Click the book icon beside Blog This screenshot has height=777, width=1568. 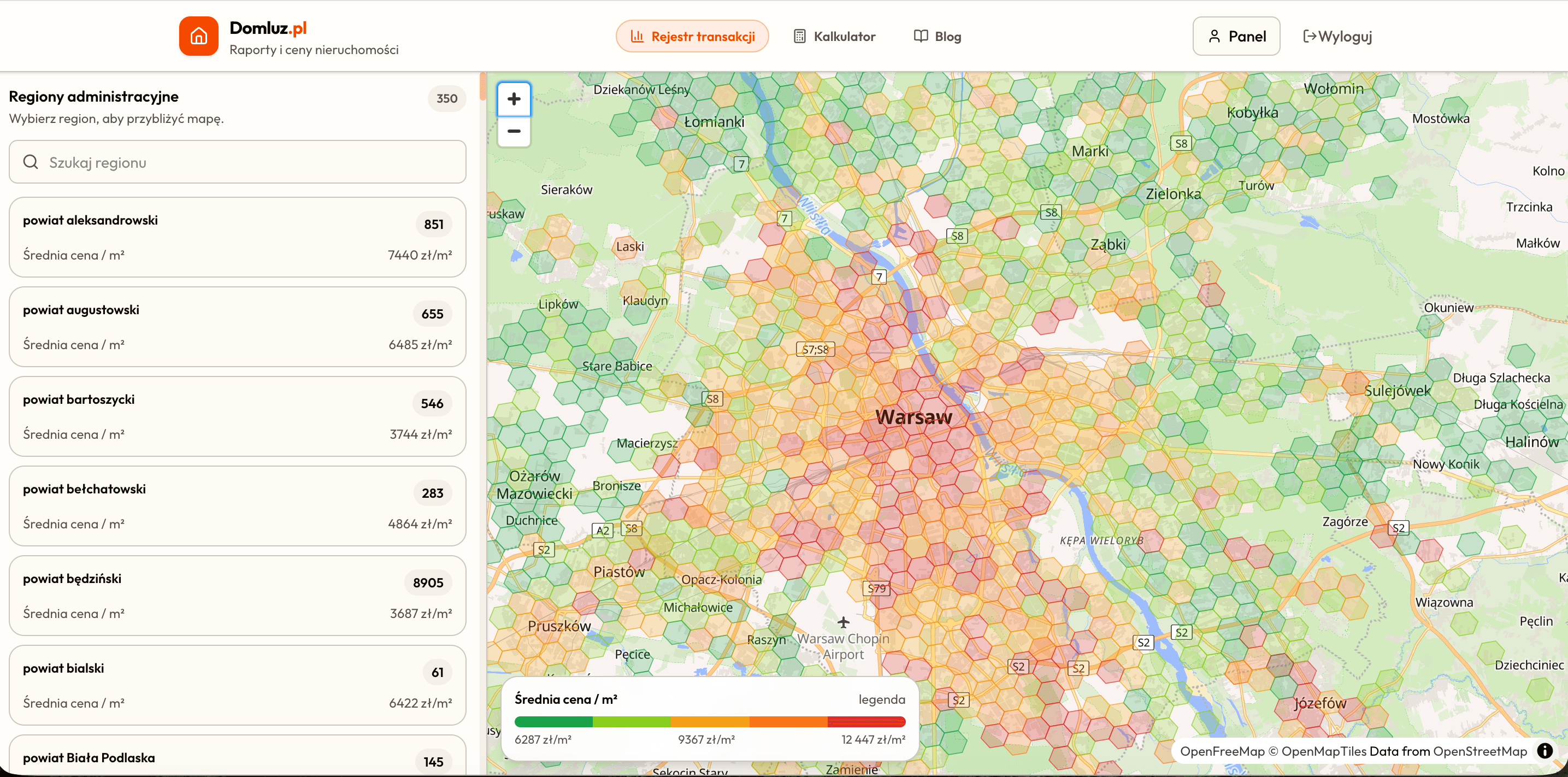[921, 36]
